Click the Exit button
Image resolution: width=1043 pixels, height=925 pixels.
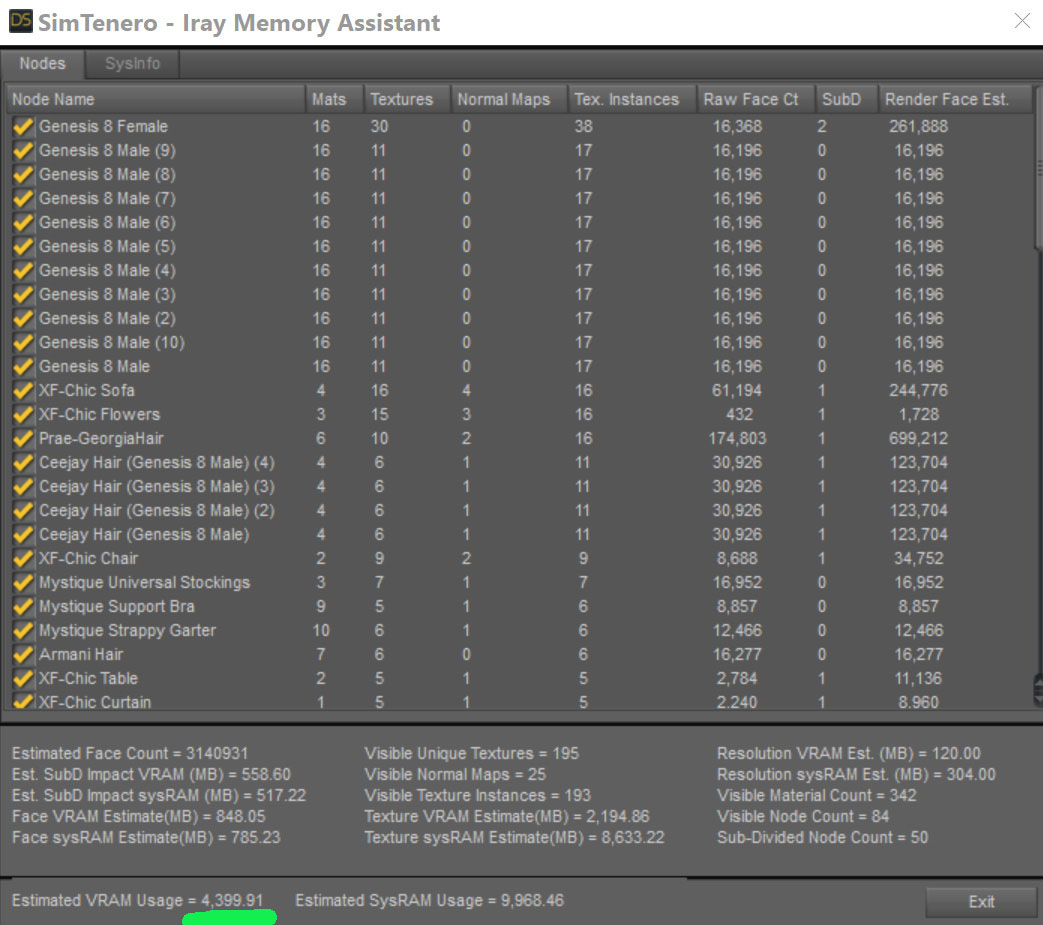[x=981, y=902]
